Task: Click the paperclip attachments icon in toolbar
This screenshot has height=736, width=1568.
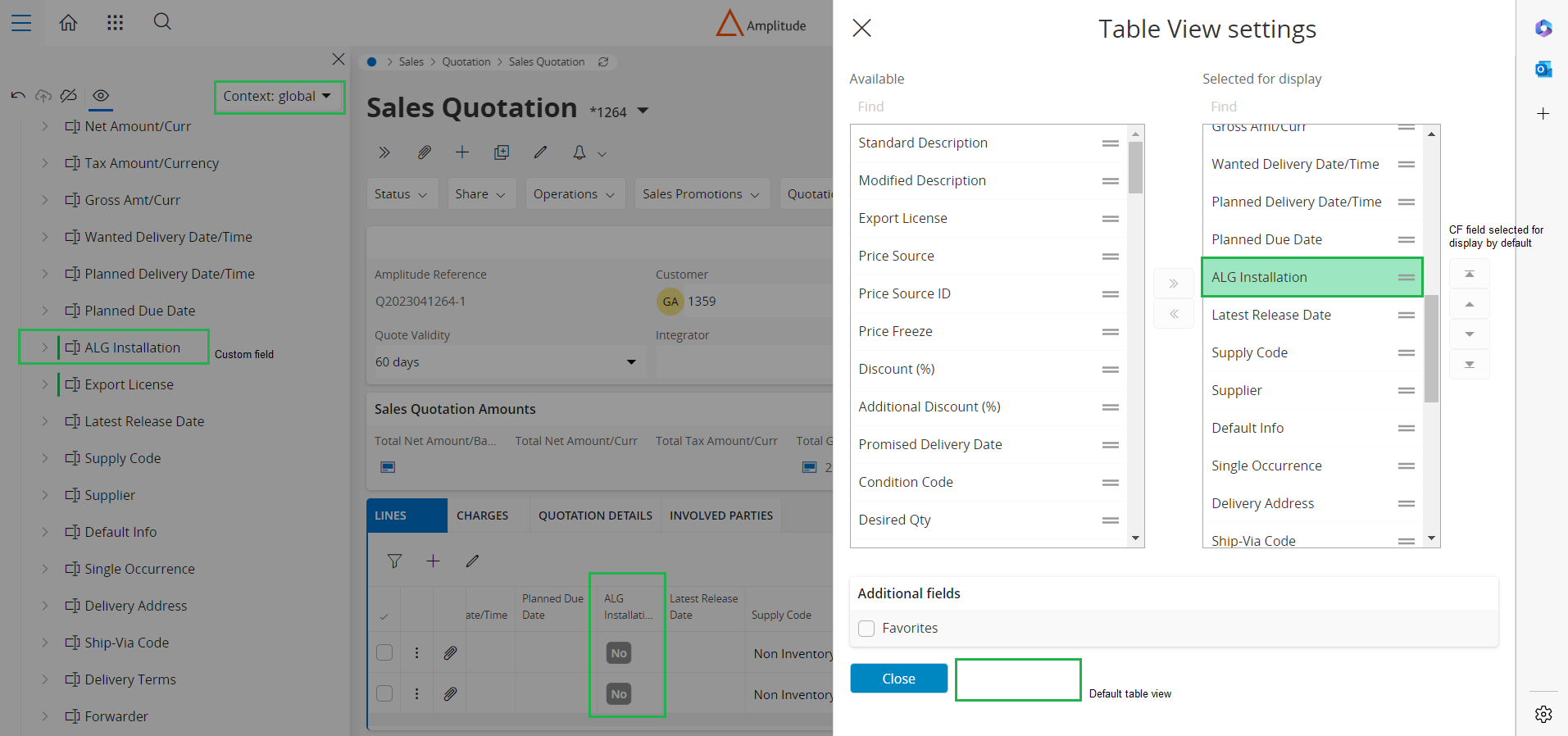Action: point(424,152)
